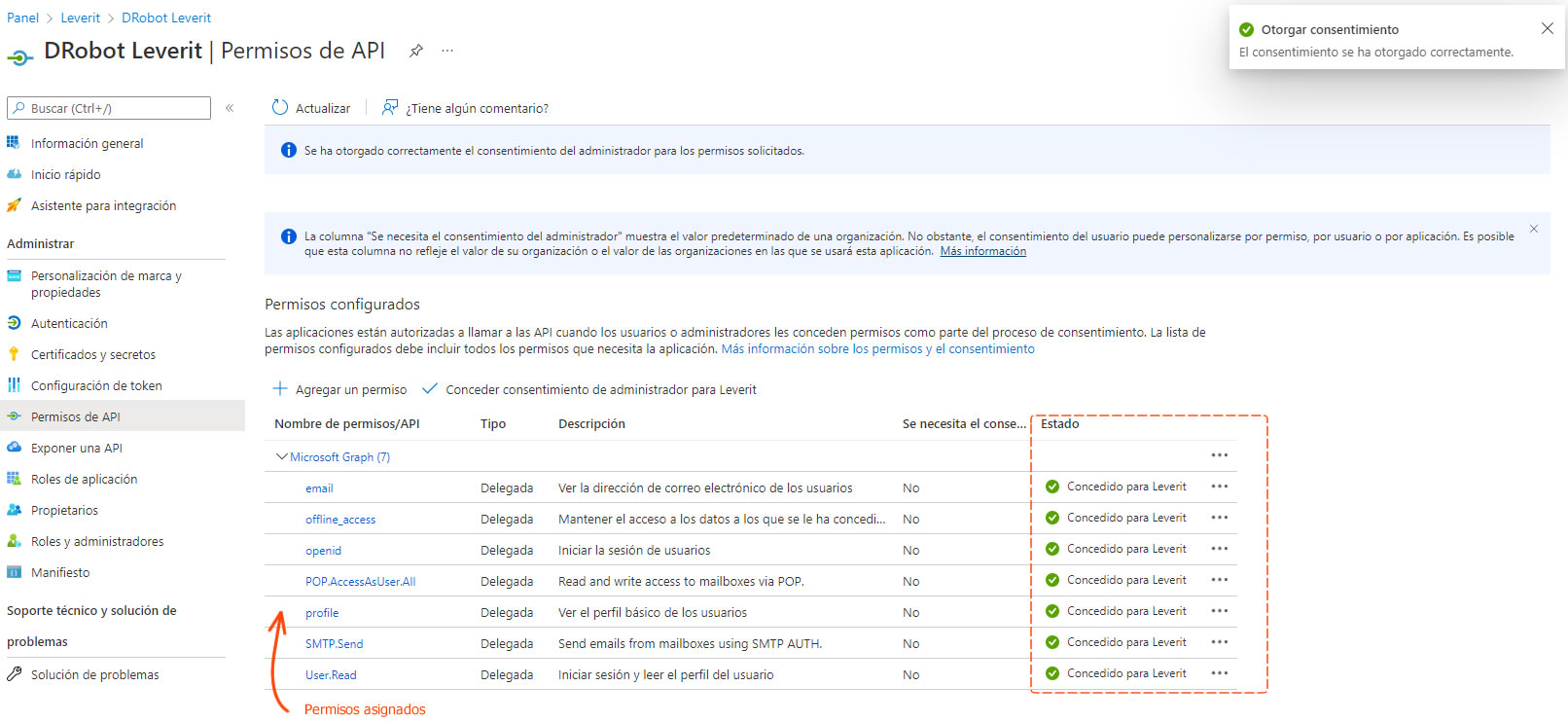Click the 'Nombre de permisos/API' column header

(x=346, y=423)
